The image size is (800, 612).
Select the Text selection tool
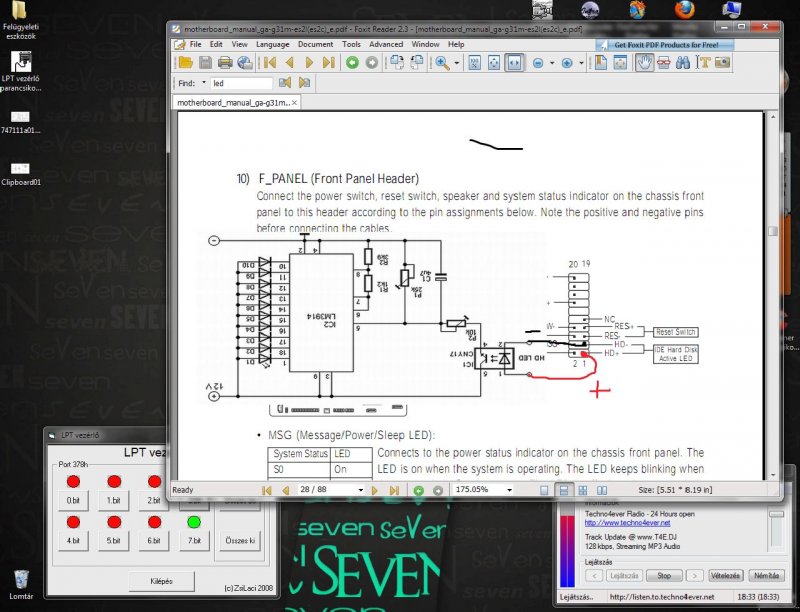point(703,63)
